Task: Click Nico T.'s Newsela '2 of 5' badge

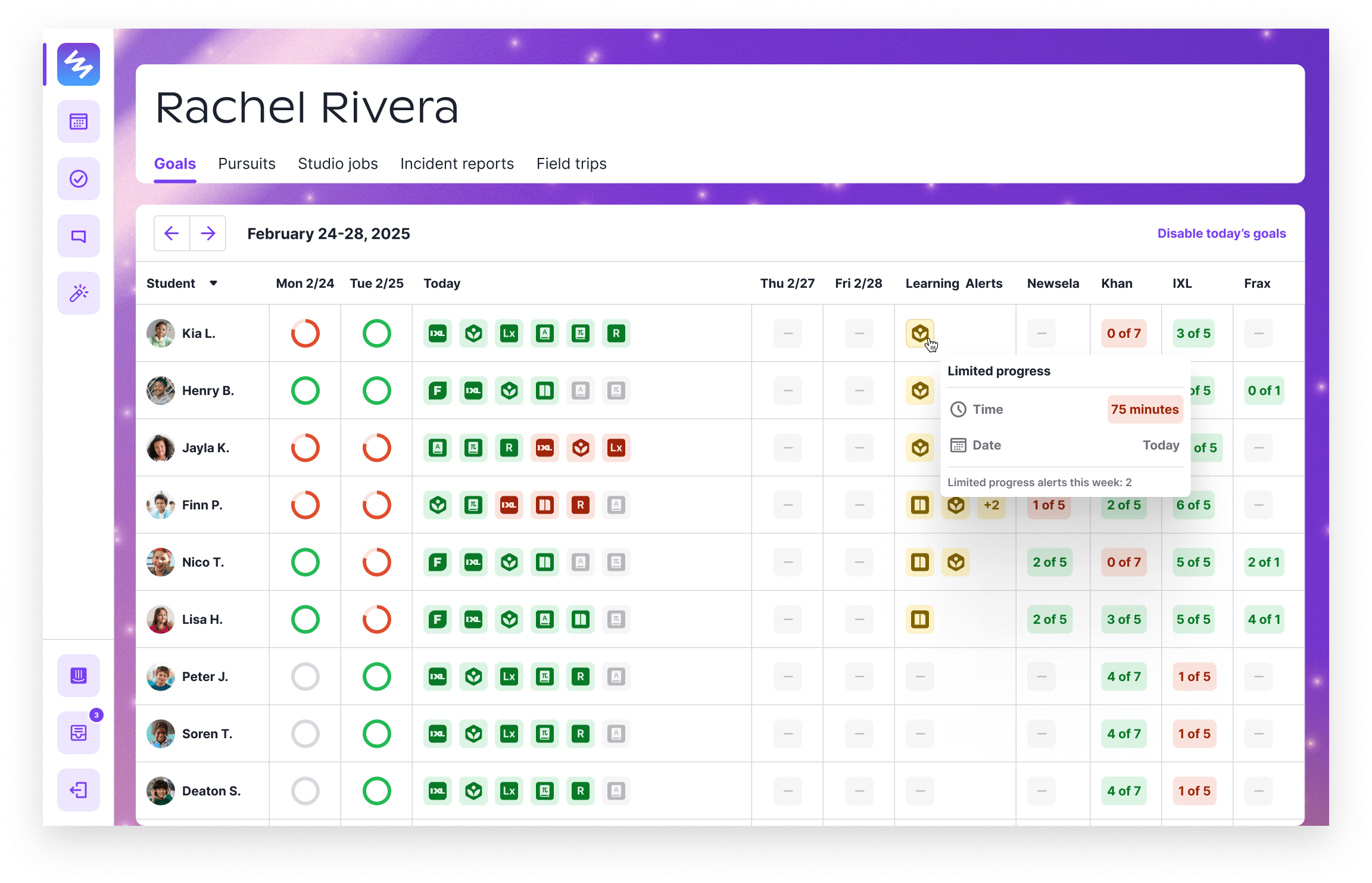Action: click(x=1050, y=562)
